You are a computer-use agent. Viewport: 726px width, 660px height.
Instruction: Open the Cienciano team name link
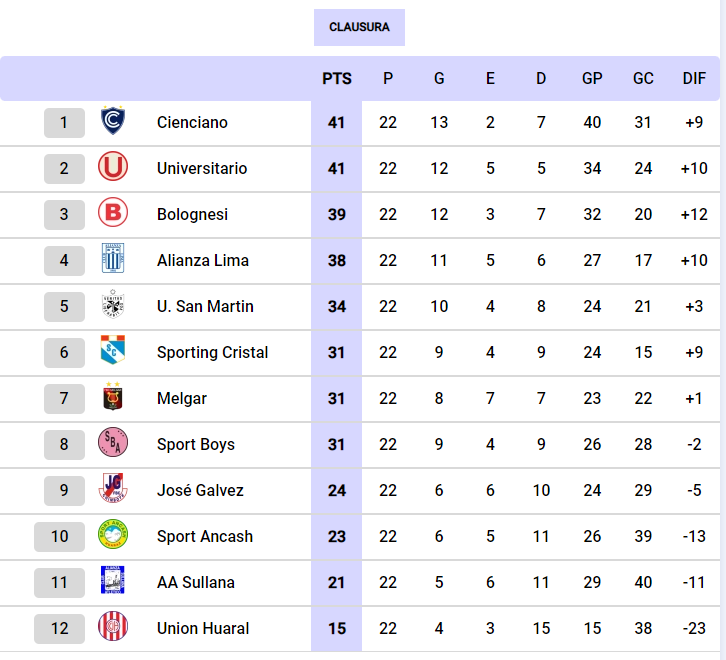(192, 122)
